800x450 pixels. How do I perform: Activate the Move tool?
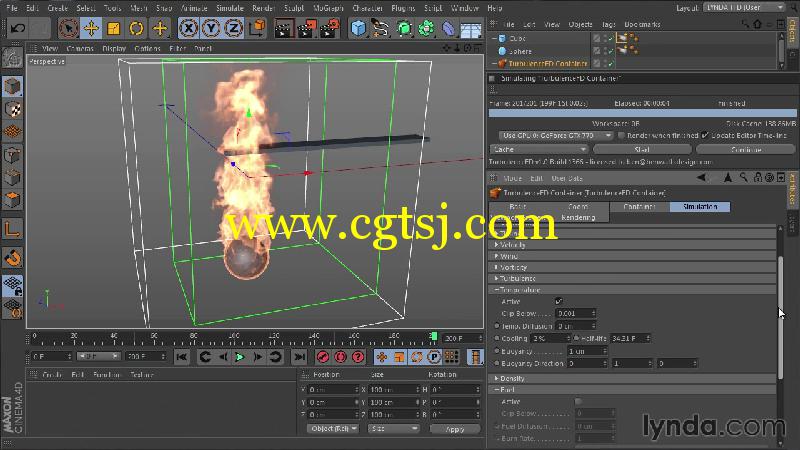click(91, 28)
